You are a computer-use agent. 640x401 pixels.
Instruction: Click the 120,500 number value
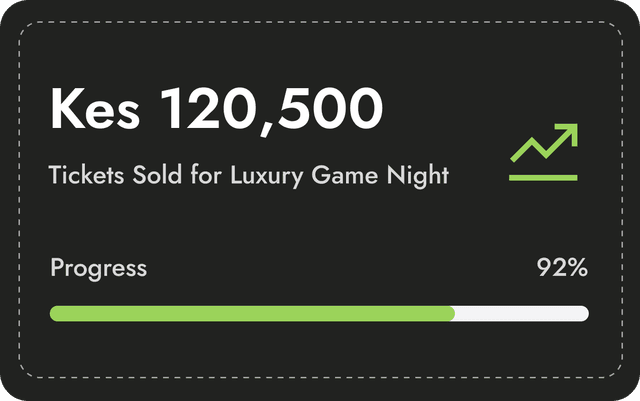tap(272, 110)
